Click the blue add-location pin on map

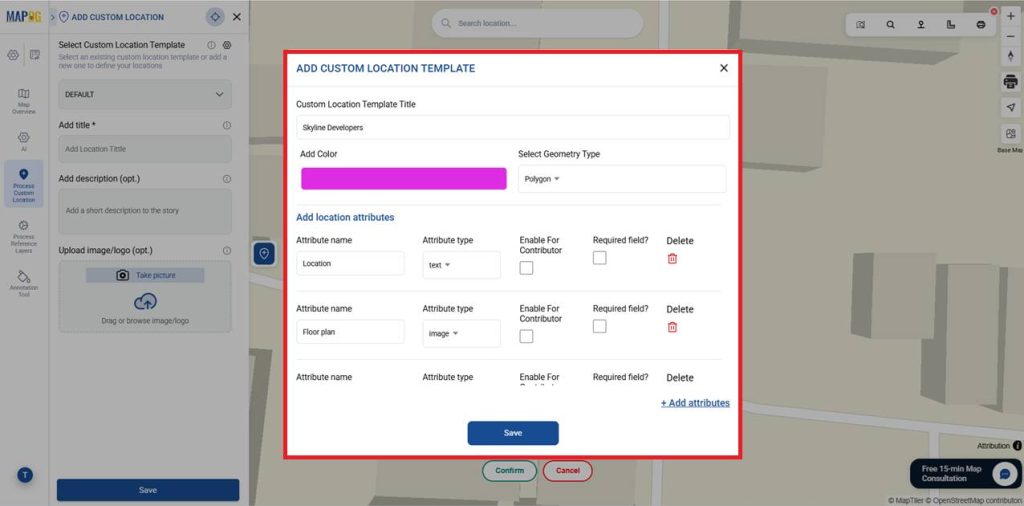264,253
